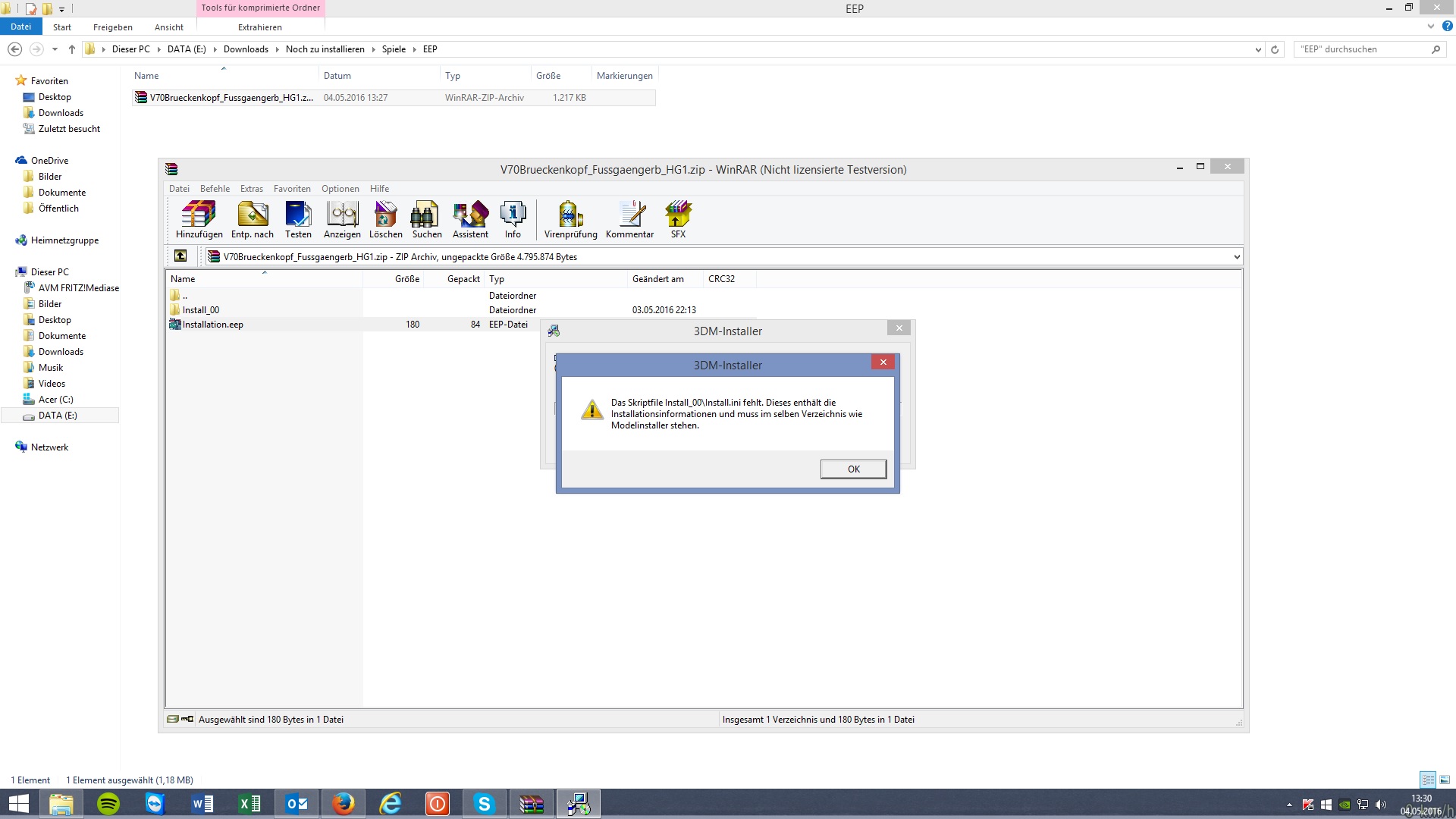Open the Kommentar toolbar icon
The image size is (1456, 819).
(x=629, y=219)
